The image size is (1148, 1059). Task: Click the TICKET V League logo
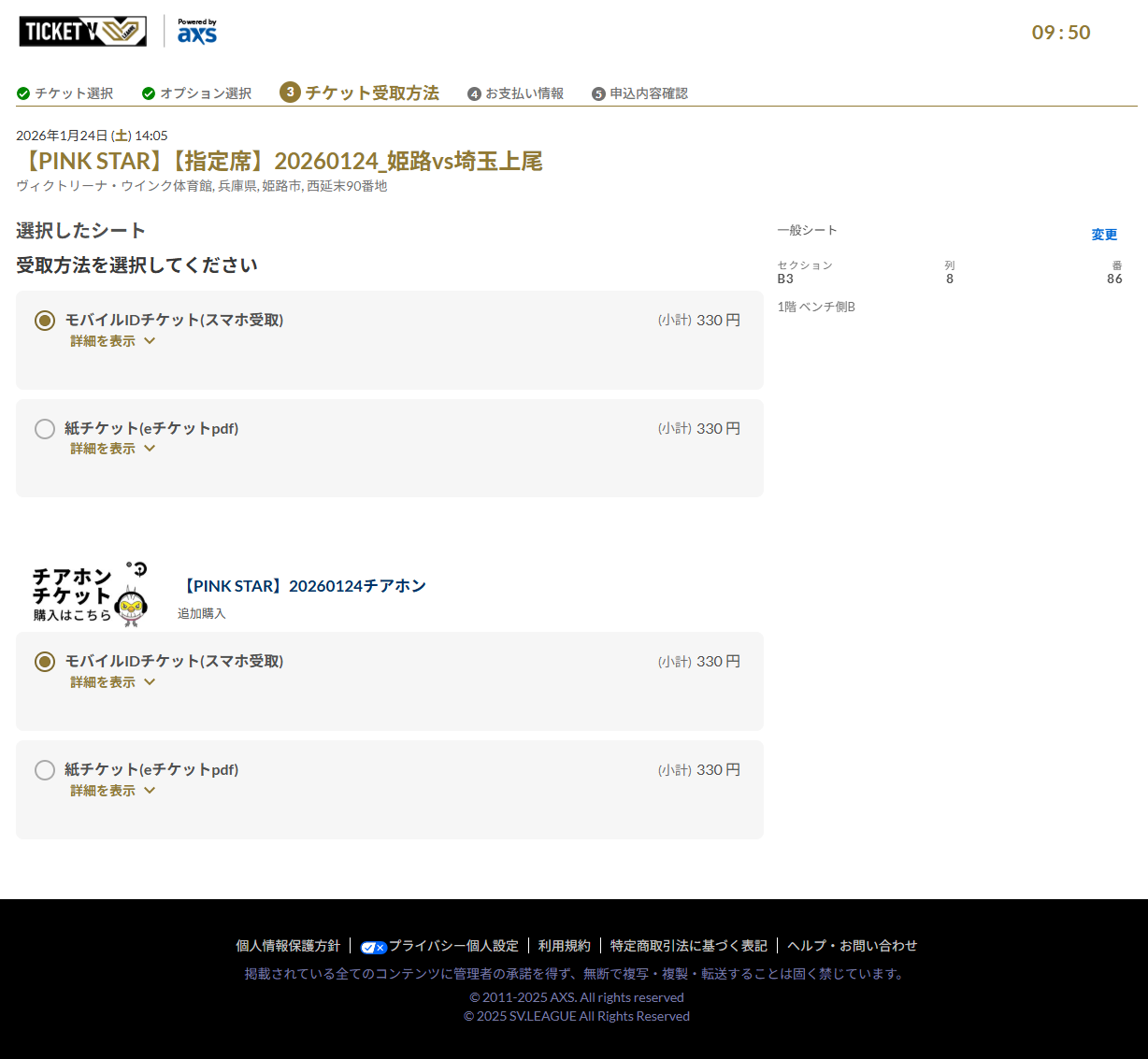coord(82,32)
